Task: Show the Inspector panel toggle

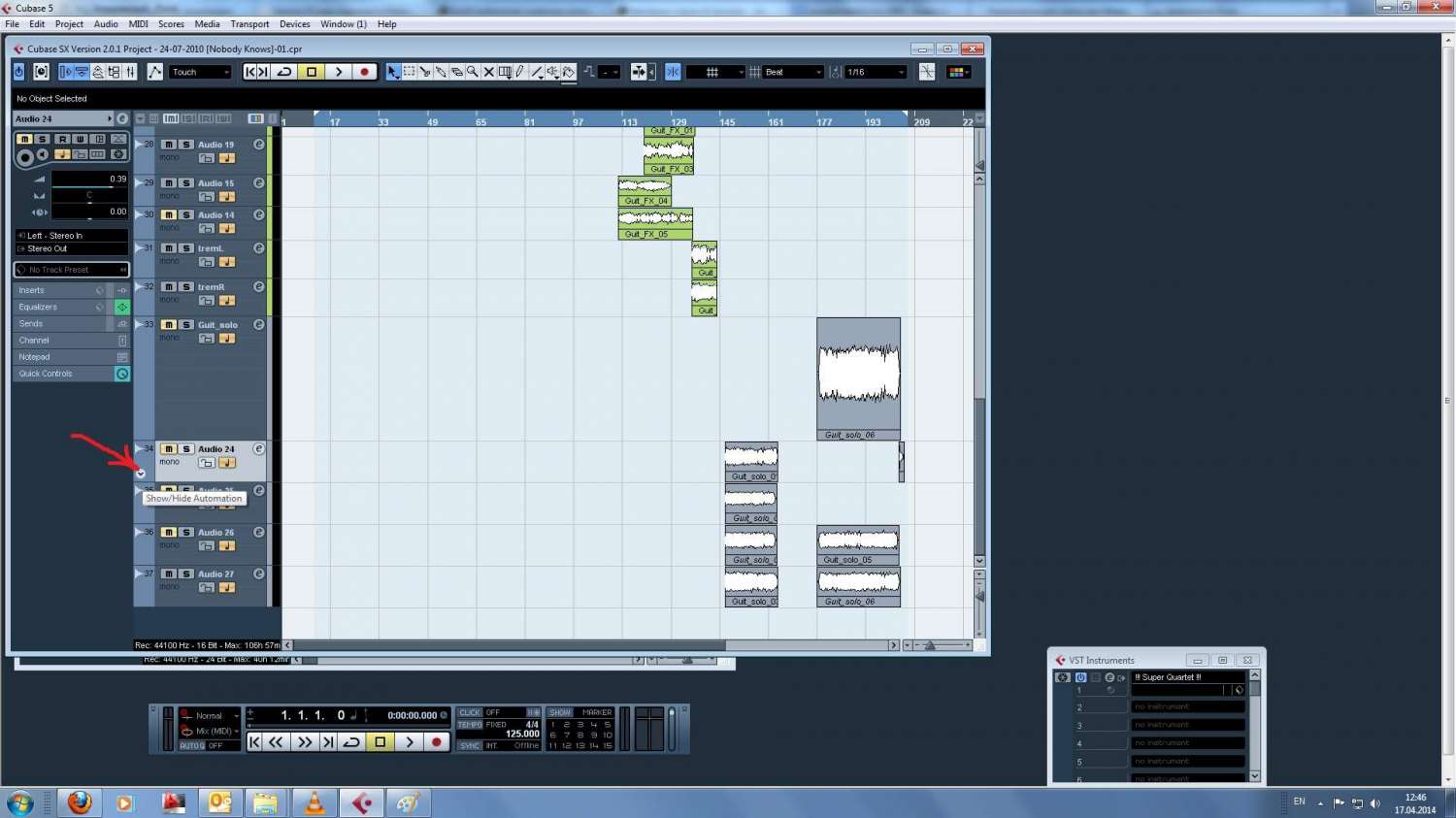Action: 66,72
